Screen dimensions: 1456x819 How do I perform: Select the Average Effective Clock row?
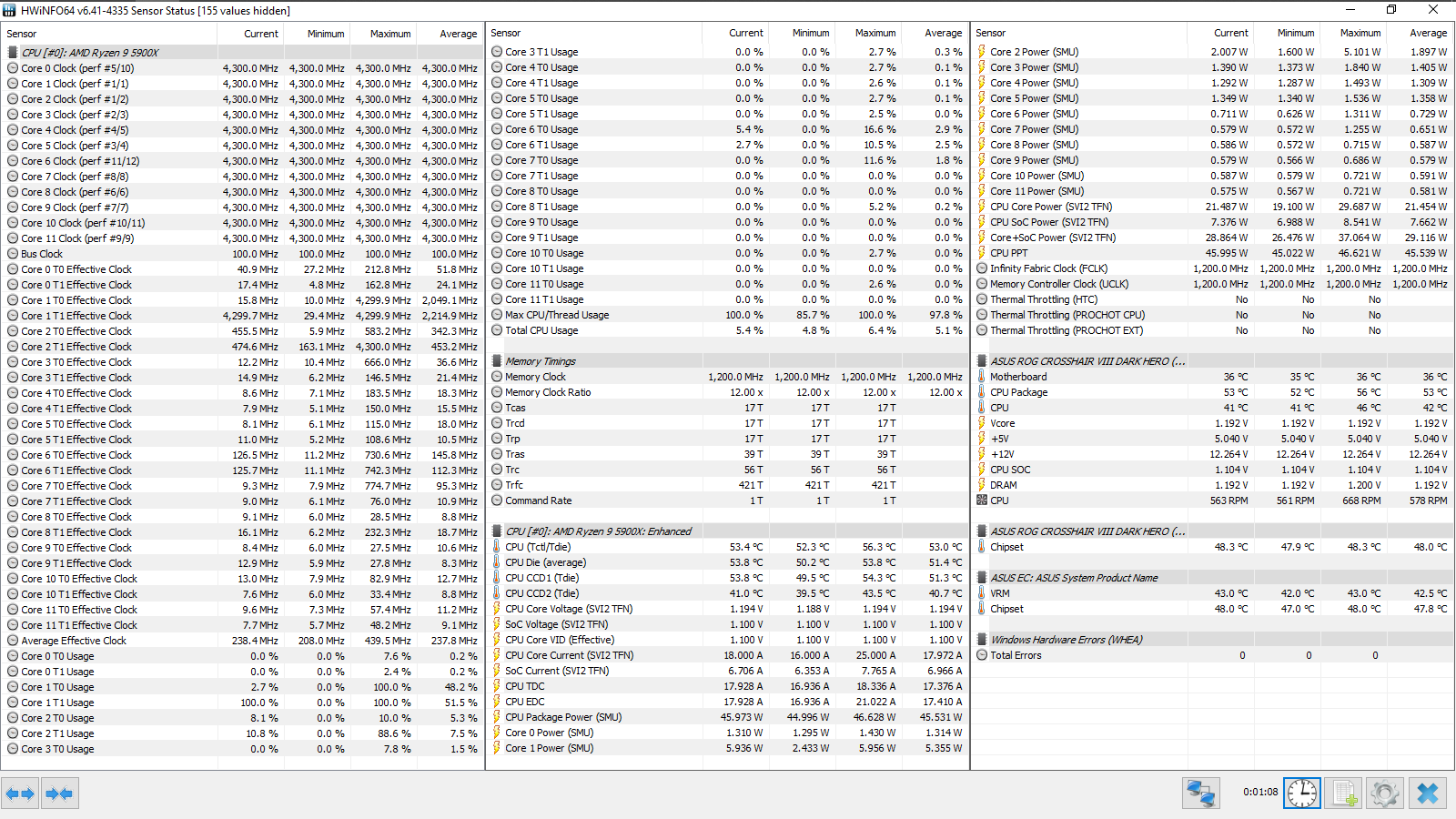pos(242,641)
